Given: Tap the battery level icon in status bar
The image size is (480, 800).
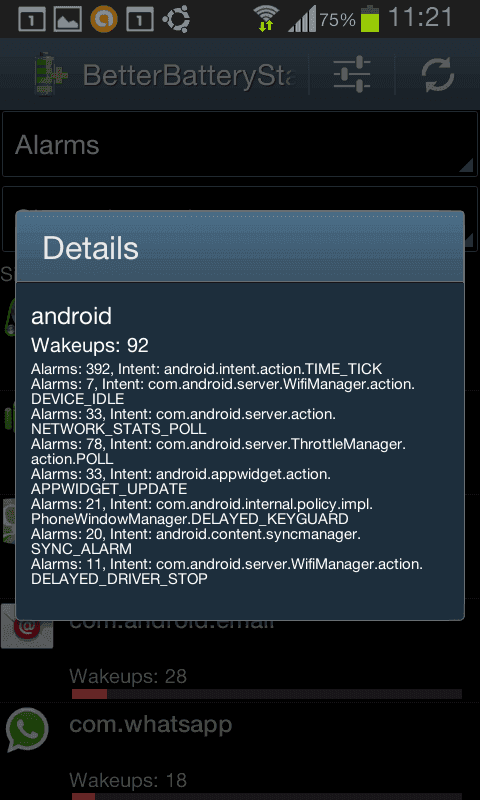Looking at the screenshot, I should (370, 20).
